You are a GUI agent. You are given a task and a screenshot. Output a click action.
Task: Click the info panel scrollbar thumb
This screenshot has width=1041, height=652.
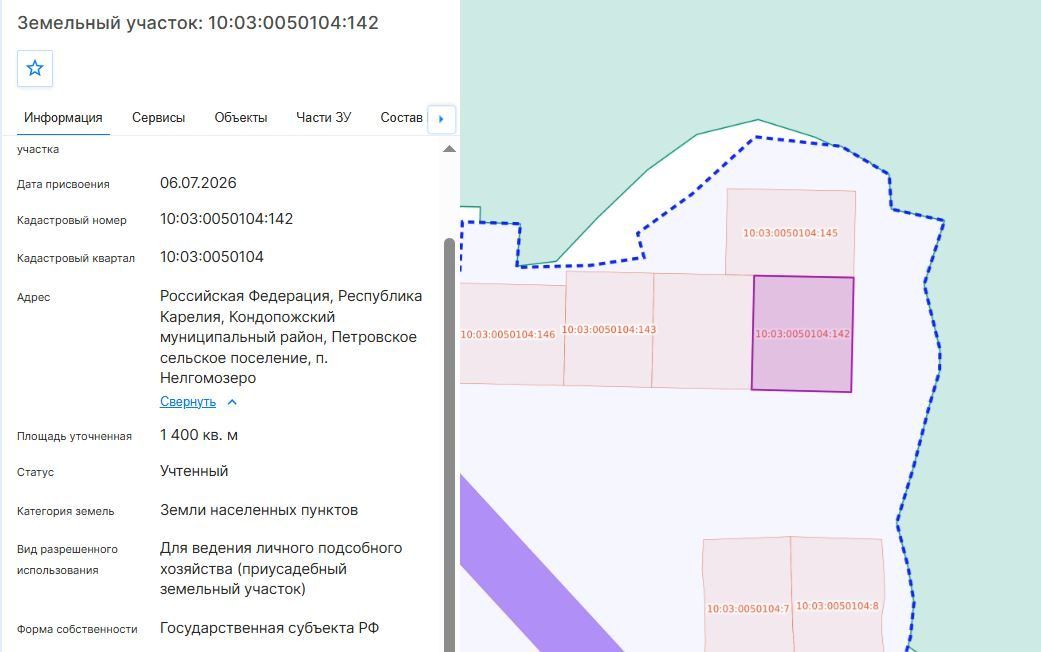click(449, 445)
